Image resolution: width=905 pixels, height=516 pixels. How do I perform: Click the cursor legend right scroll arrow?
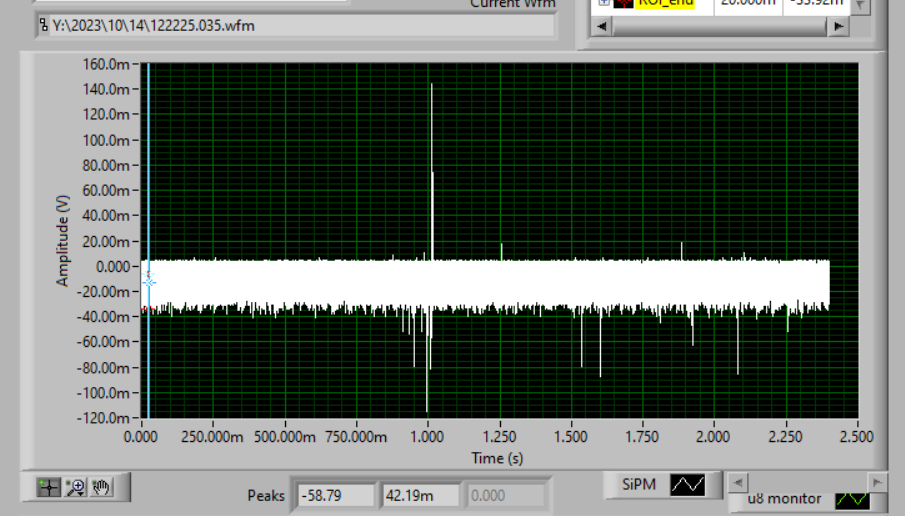838,26
